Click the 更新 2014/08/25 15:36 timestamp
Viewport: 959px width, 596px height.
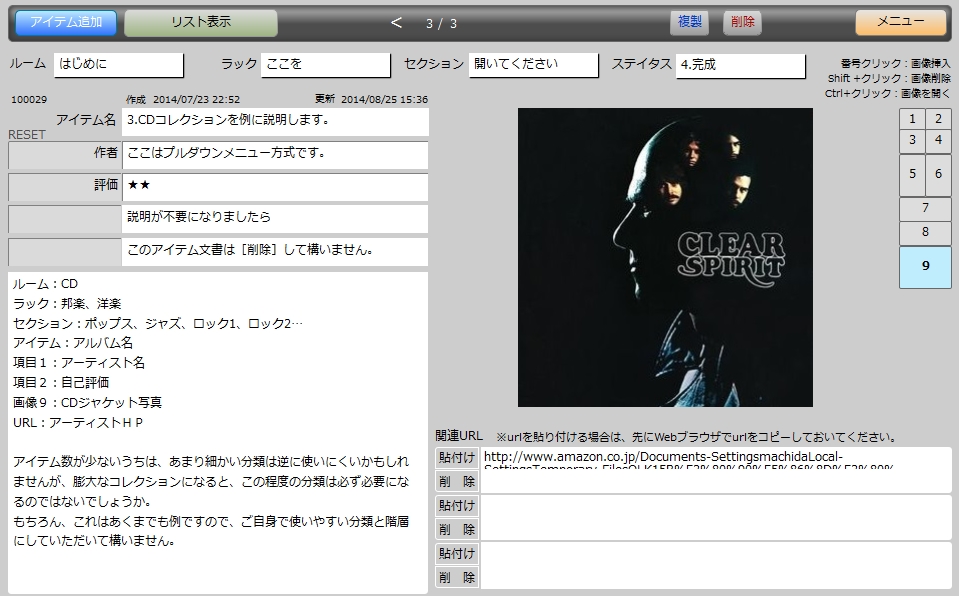[x=371, y=99]
